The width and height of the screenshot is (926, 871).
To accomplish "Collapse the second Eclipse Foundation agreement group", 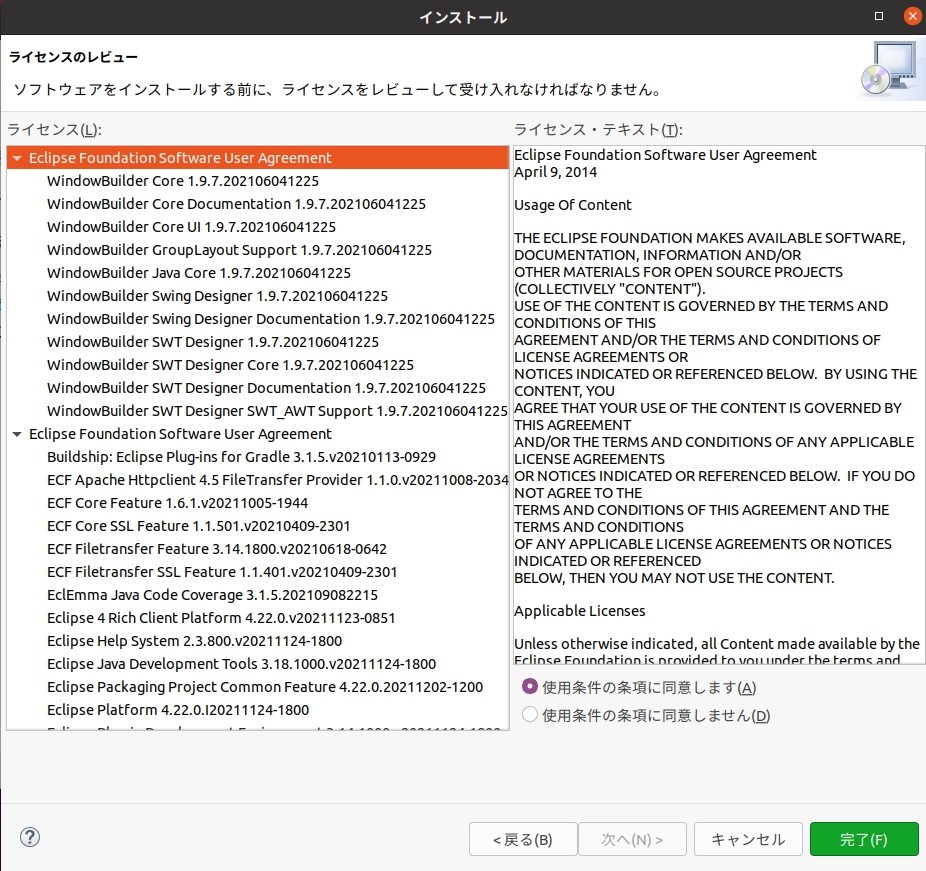I will click(17, 434).
